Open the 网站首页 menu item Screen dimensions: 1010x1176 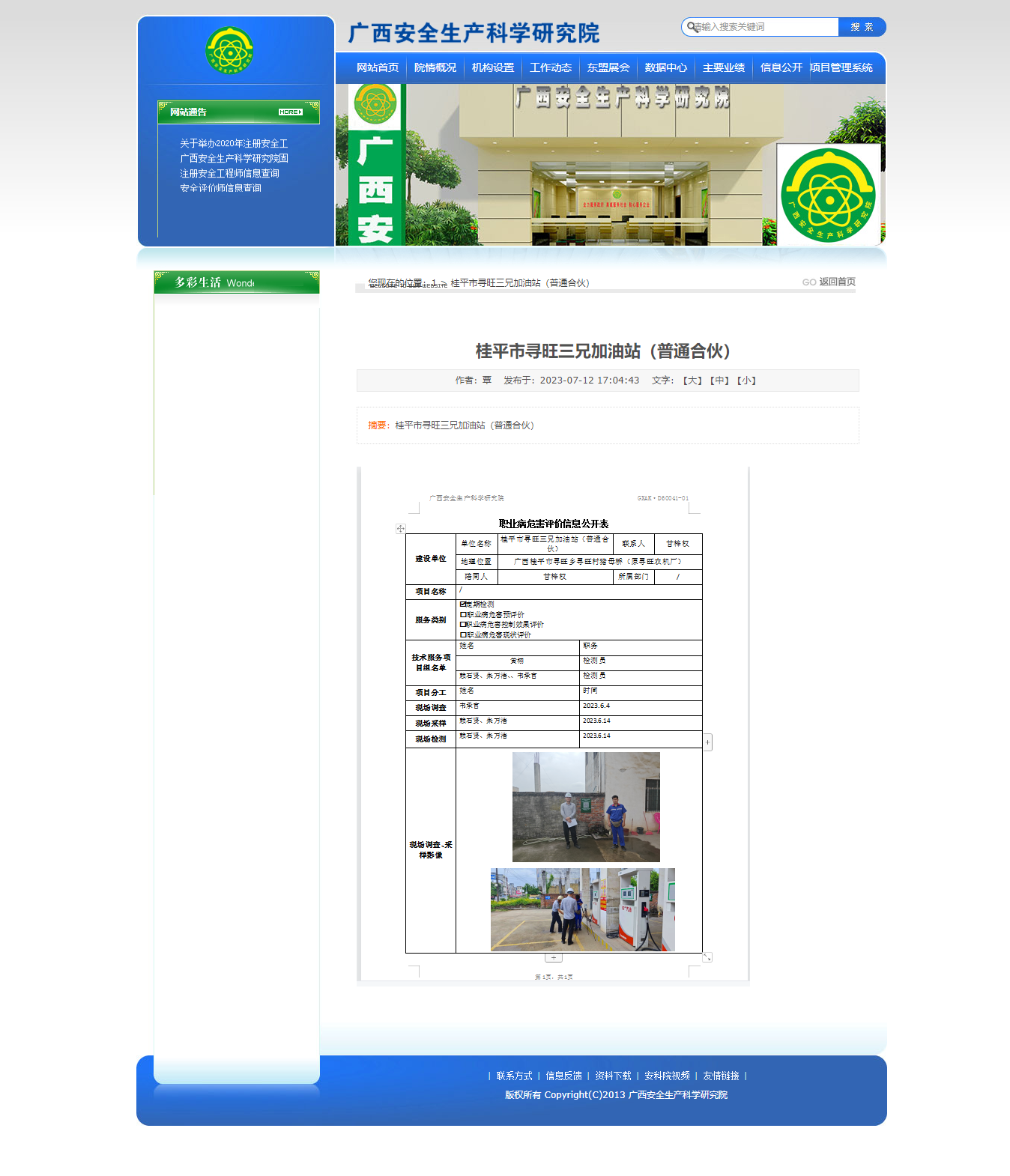tap(378, 67)
